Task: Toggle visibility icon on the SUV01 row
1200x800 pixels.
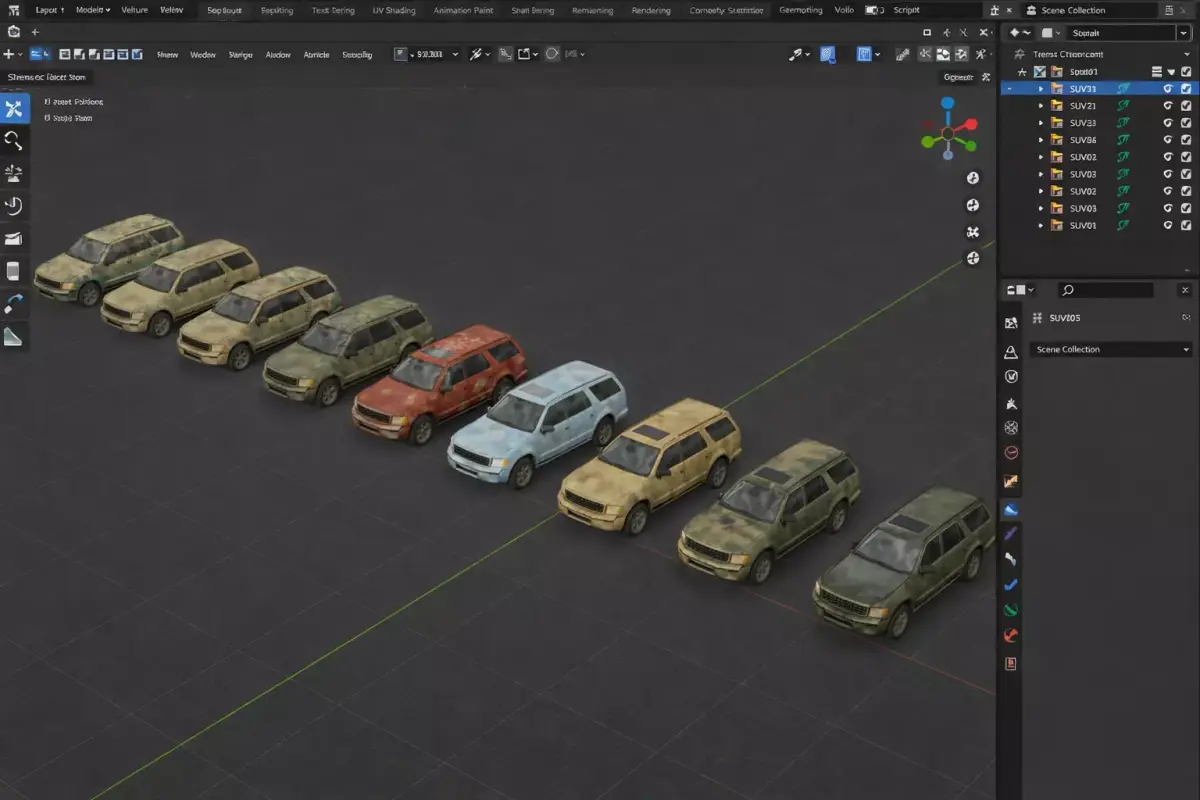Action: click(1167, 225)
